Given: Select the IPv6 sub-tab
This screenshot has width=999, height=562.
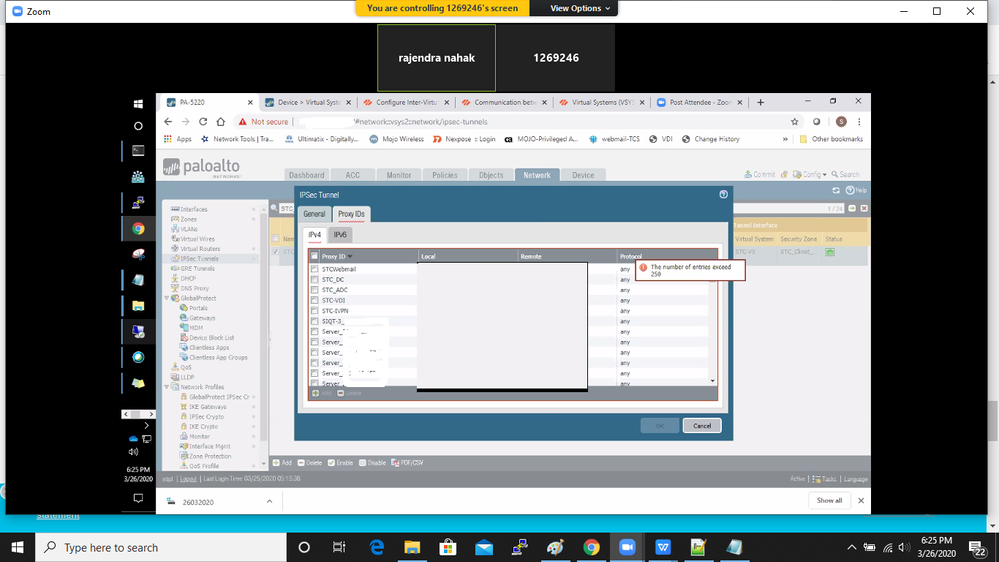Looking at the screenshot, I should pyautogui.click(x=340, y=235).
